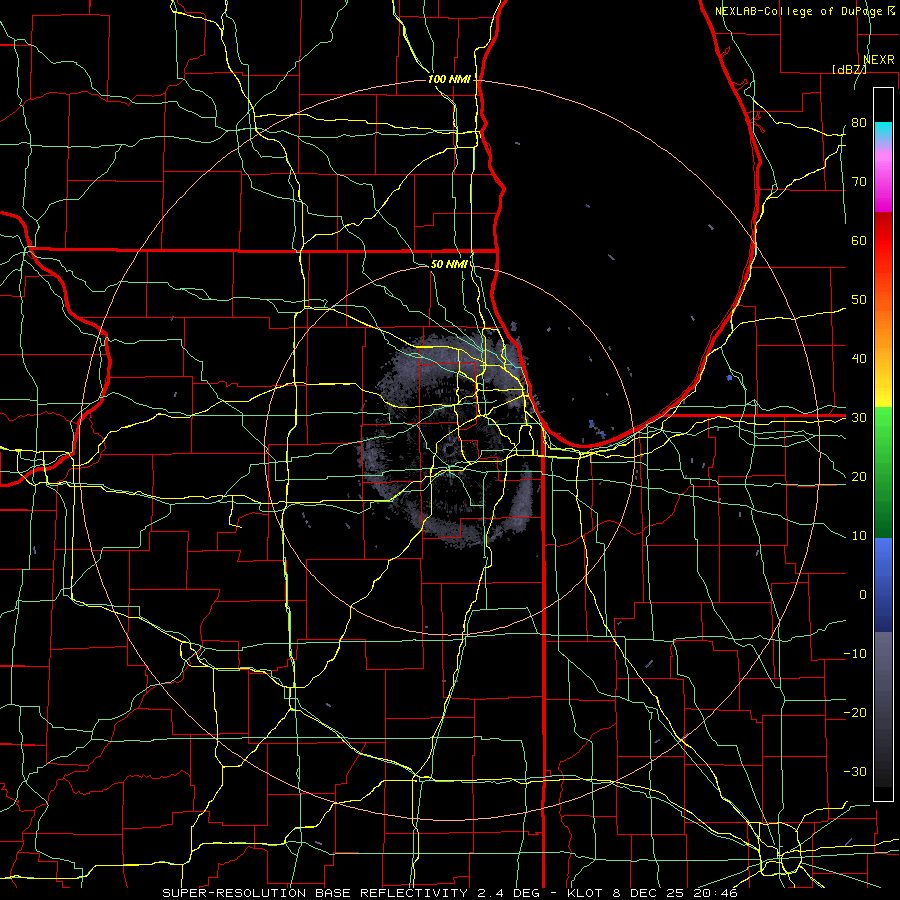
Task: Click the 50 NMI range ring label
Action: [449, 265]
